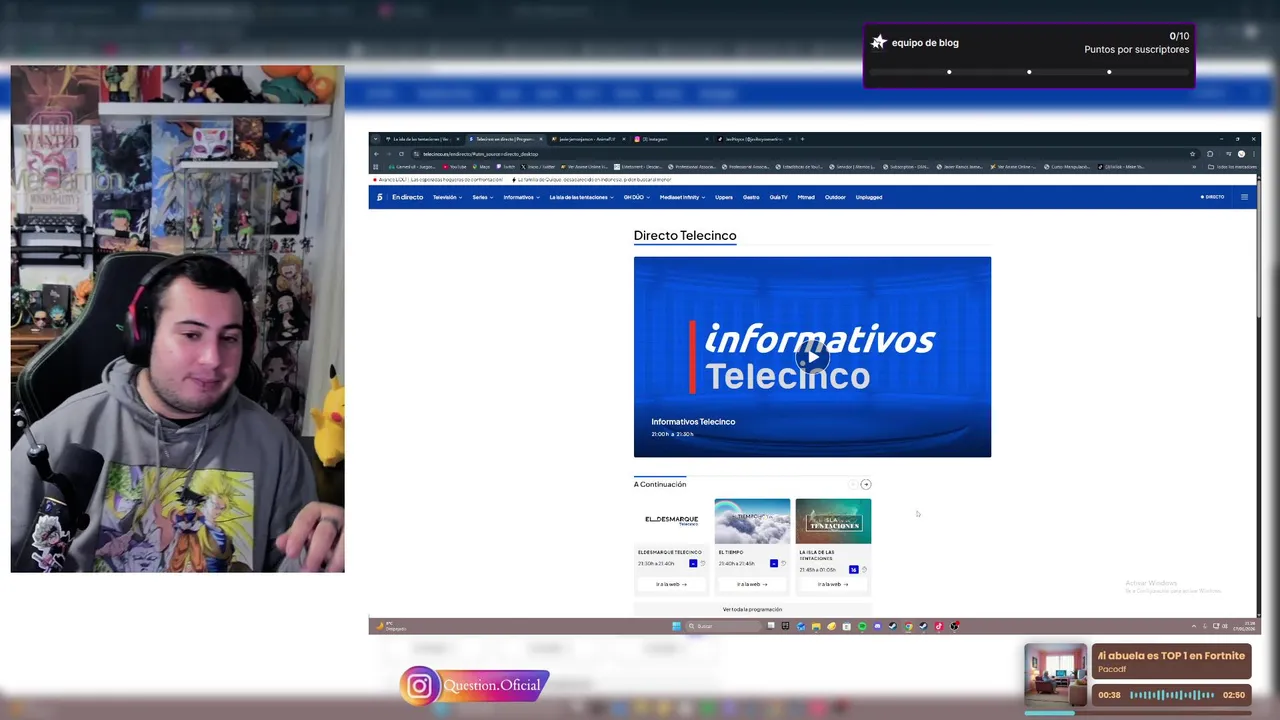The width and height of the screenshot is (1280, 720).
Task: Click the reminder icon on La Isla card
Action: tap(864, 569)
